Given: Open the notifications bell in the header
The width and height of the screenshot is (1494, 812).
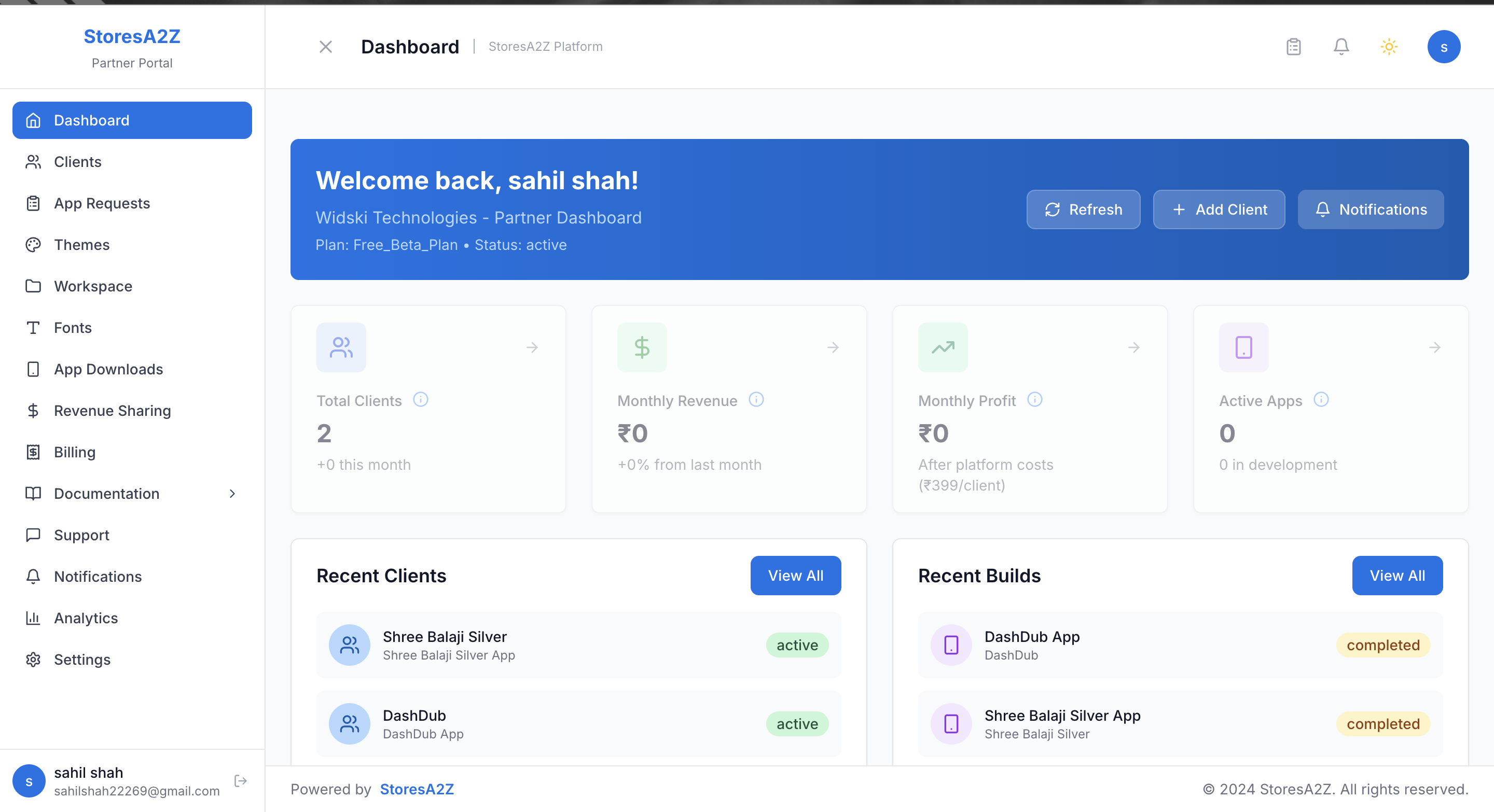Looking at the screenshot, I should pos(1341,46).
